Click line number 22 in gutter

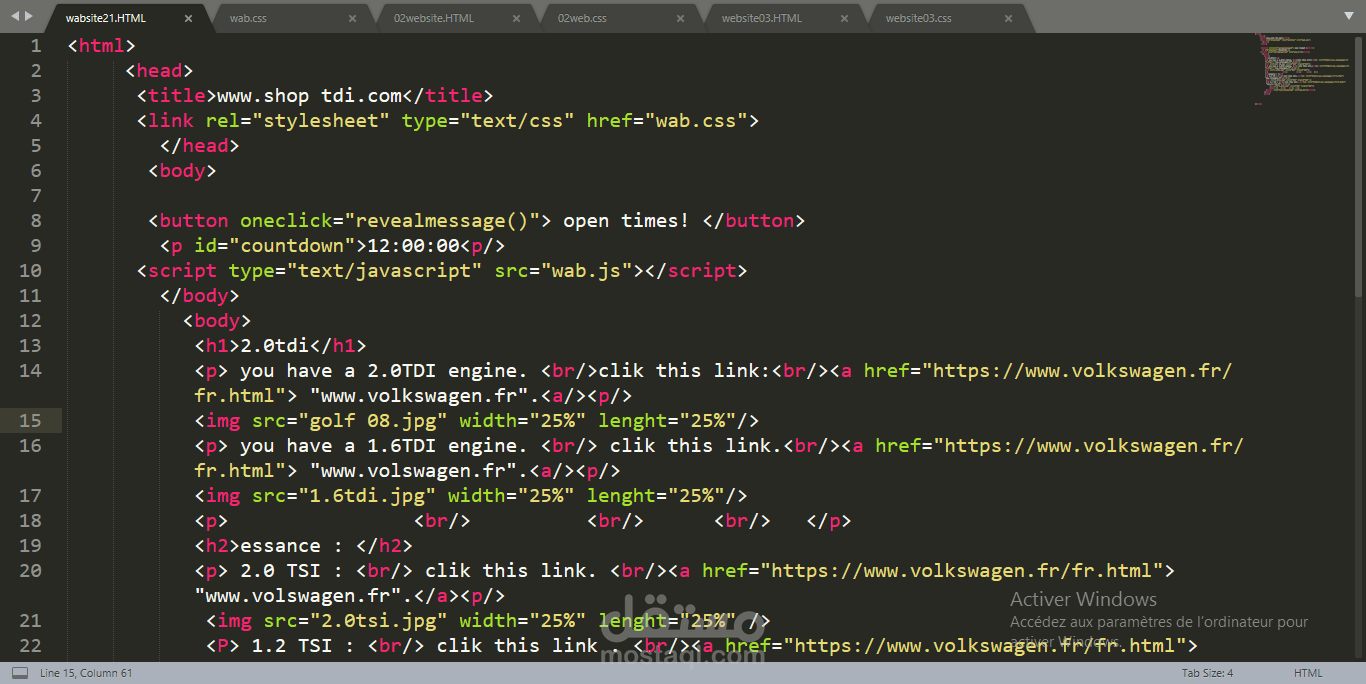(x=30, y=646)
